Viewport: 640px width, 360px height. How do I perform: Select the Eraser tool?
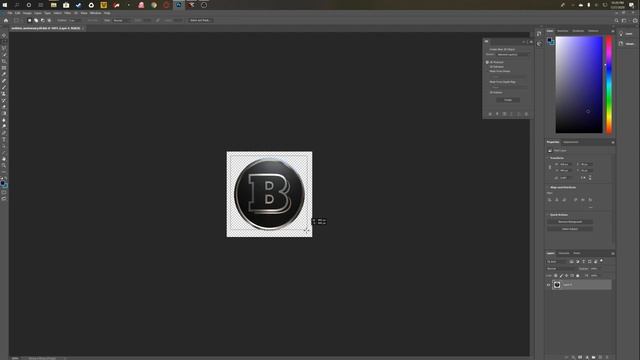(4, 107)
